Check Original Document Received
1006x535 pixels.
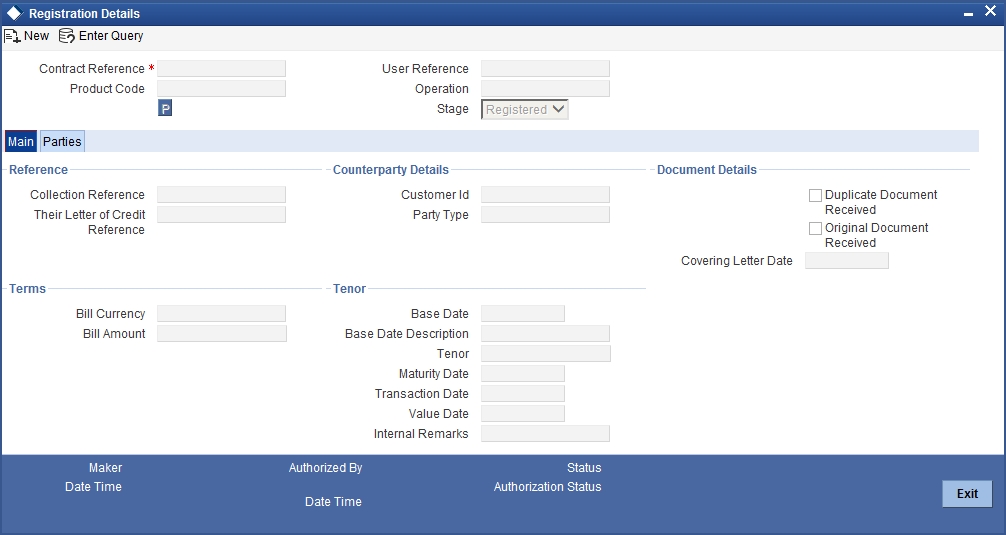click(815, 228)
